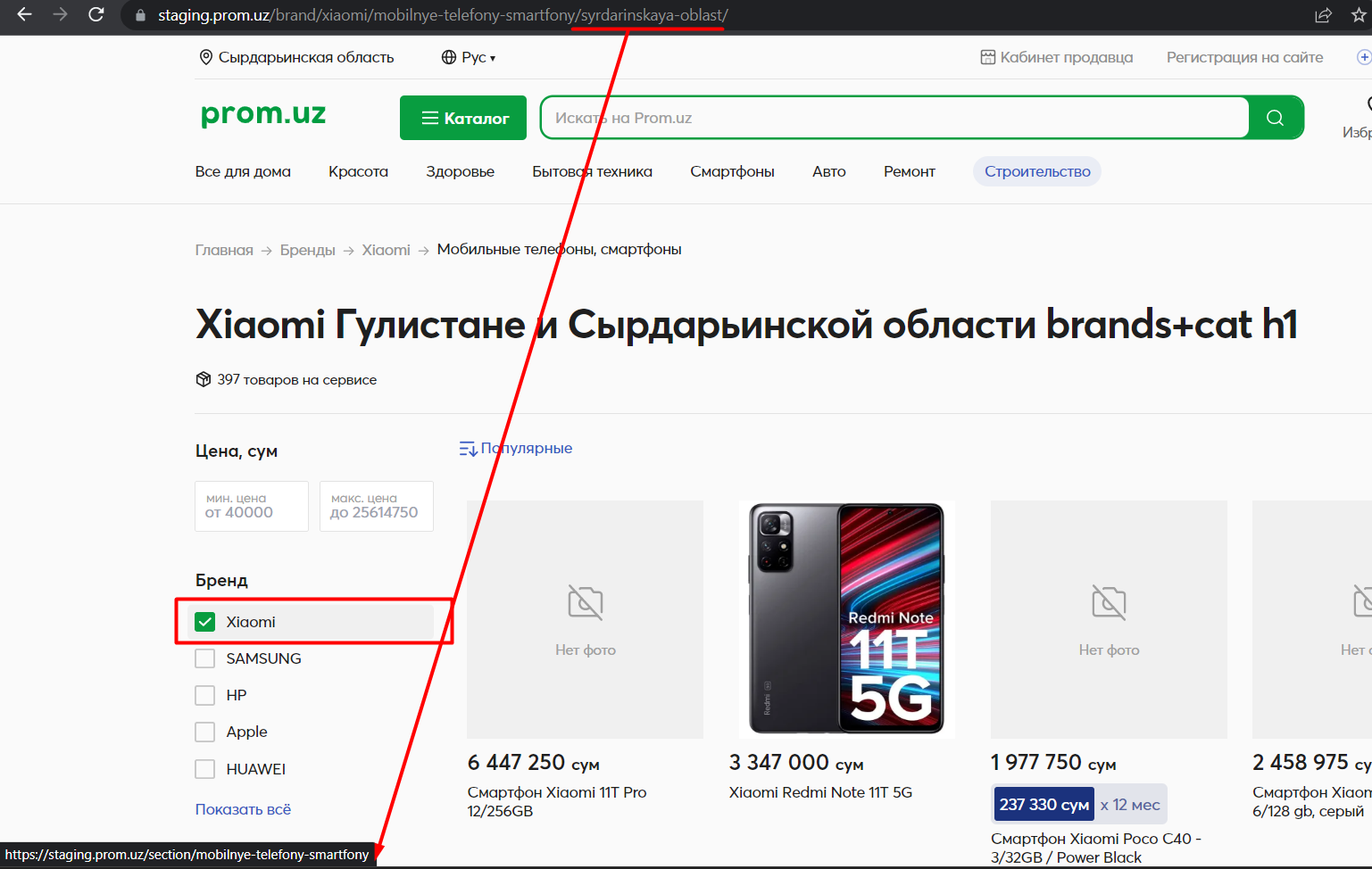Click the sort order icon near Популярные
1372x869 pixels.
tap(468, 448)
